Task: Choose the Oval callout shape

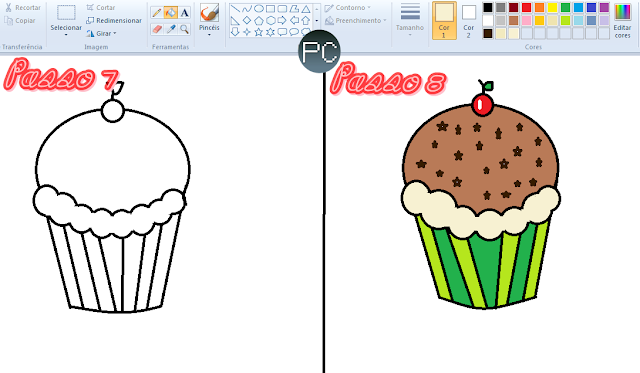Action: click(294, 32)
